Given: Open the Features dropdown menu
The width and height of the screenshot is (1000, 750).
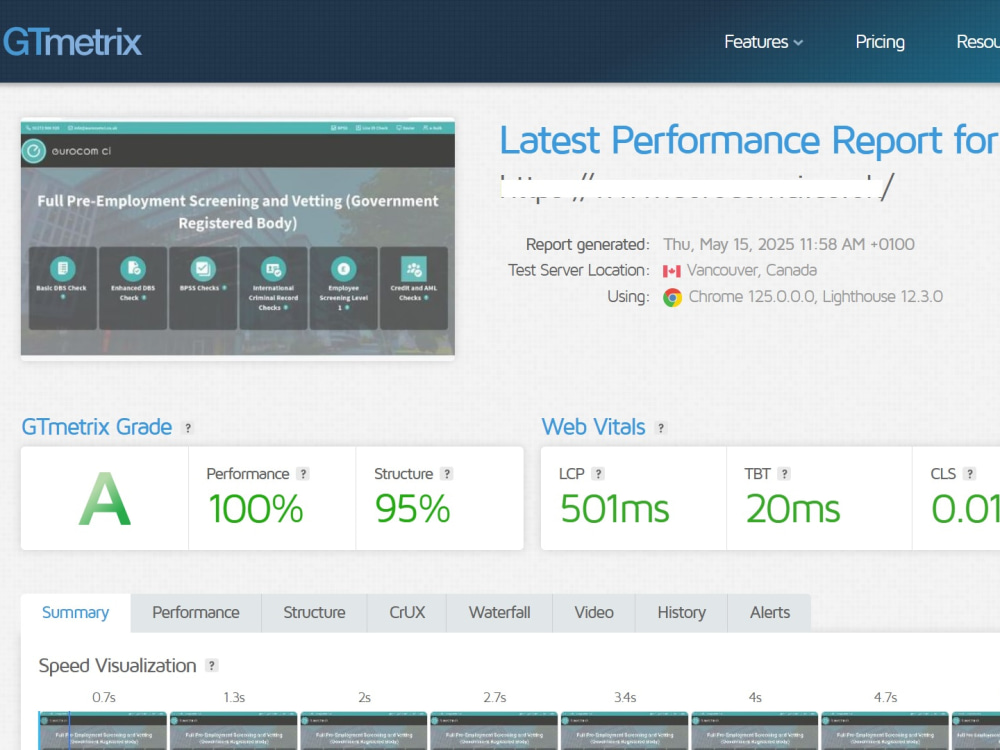Looking at the screenshot, I should [x=763, y=42].
